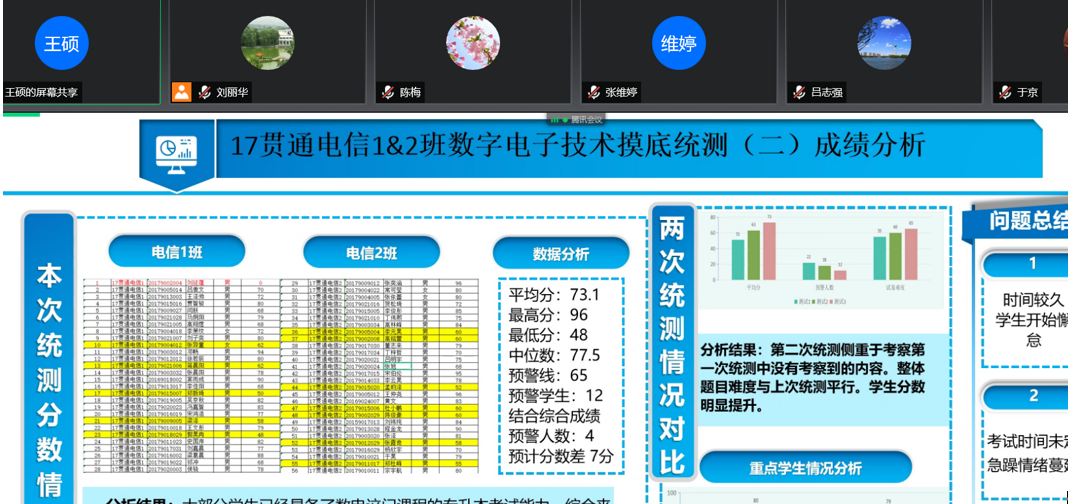This screenshot has width=1071, height=504.
Task: Click 陈梅's cherry blossom avatar
Action: tap(473, 43)
